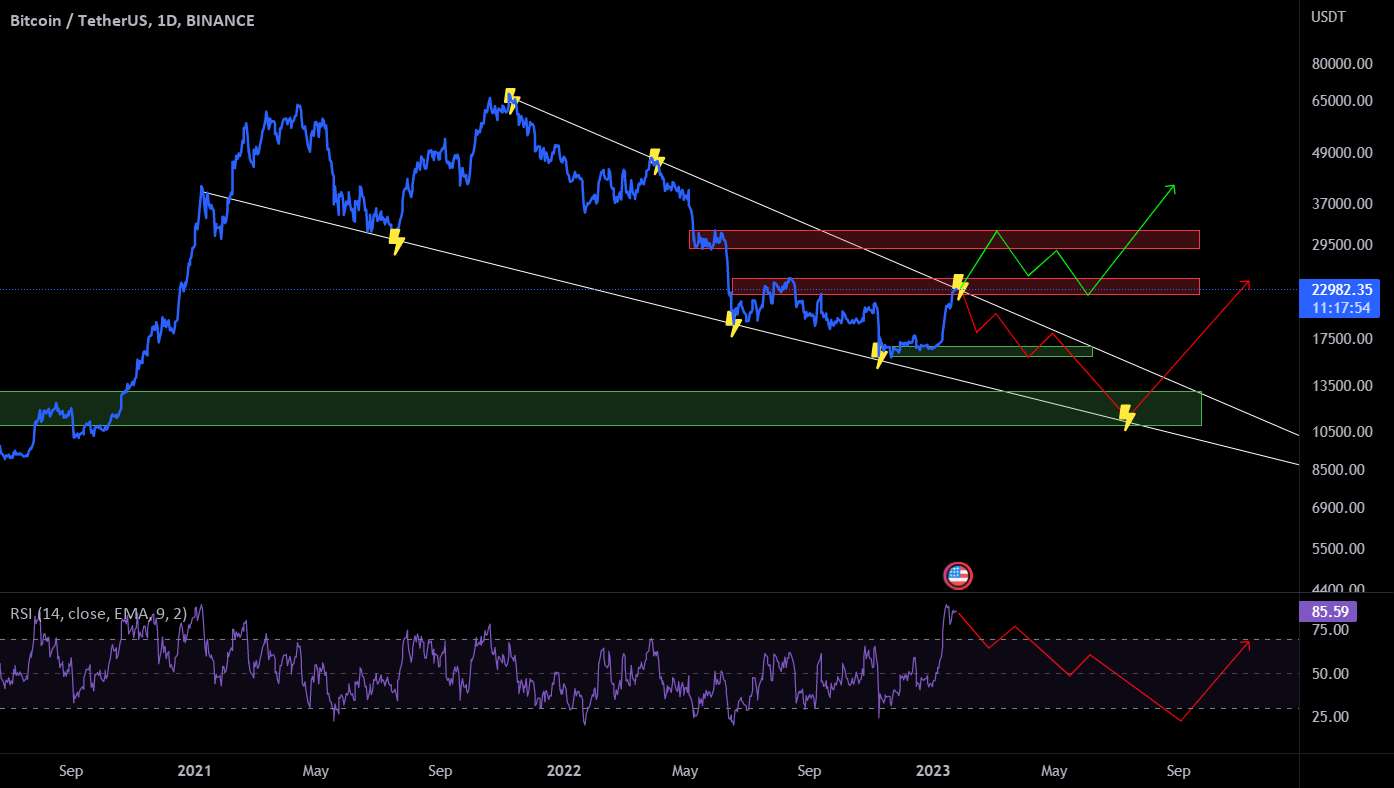Select the lower red resistance rectangle near 23000
Viewport: 1394px width, 788px height.
pos(965,286)
